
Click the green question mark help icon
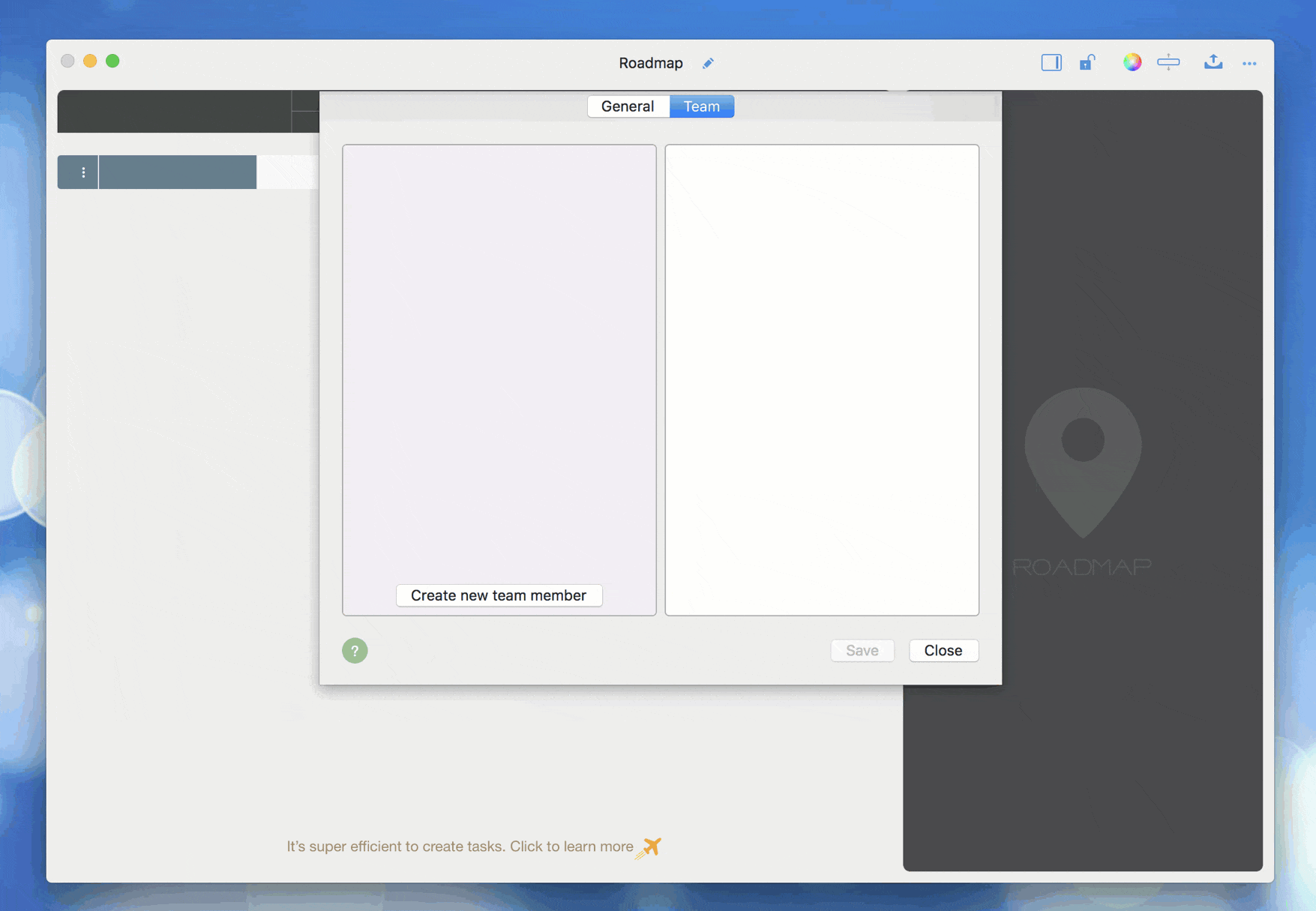tap(355, 650)
